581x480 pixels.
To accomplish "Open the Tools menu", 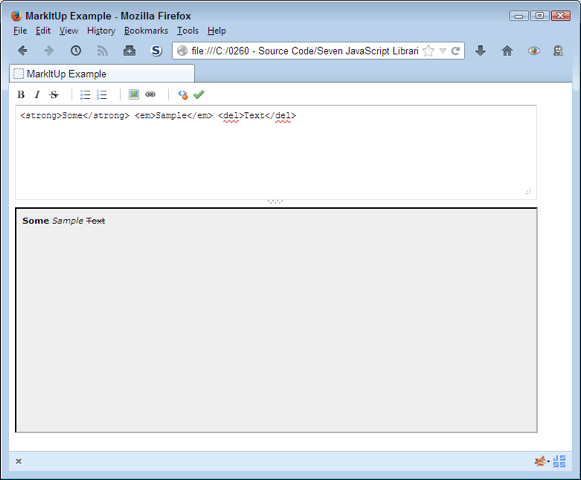I will pyautogui.click(x=187, y=31).
